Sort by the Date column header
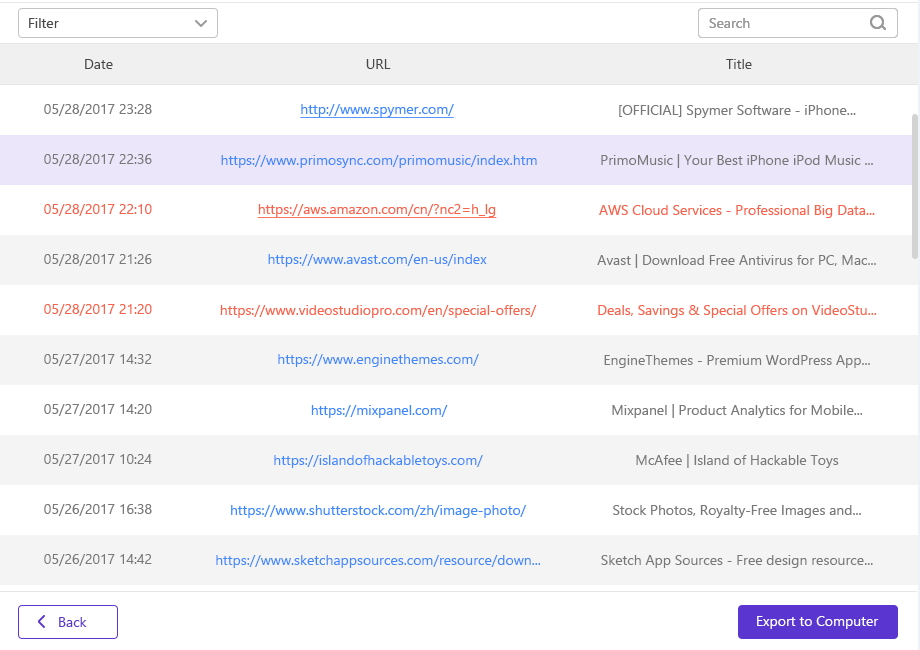The image size is (920, 650). click(98, 64)
